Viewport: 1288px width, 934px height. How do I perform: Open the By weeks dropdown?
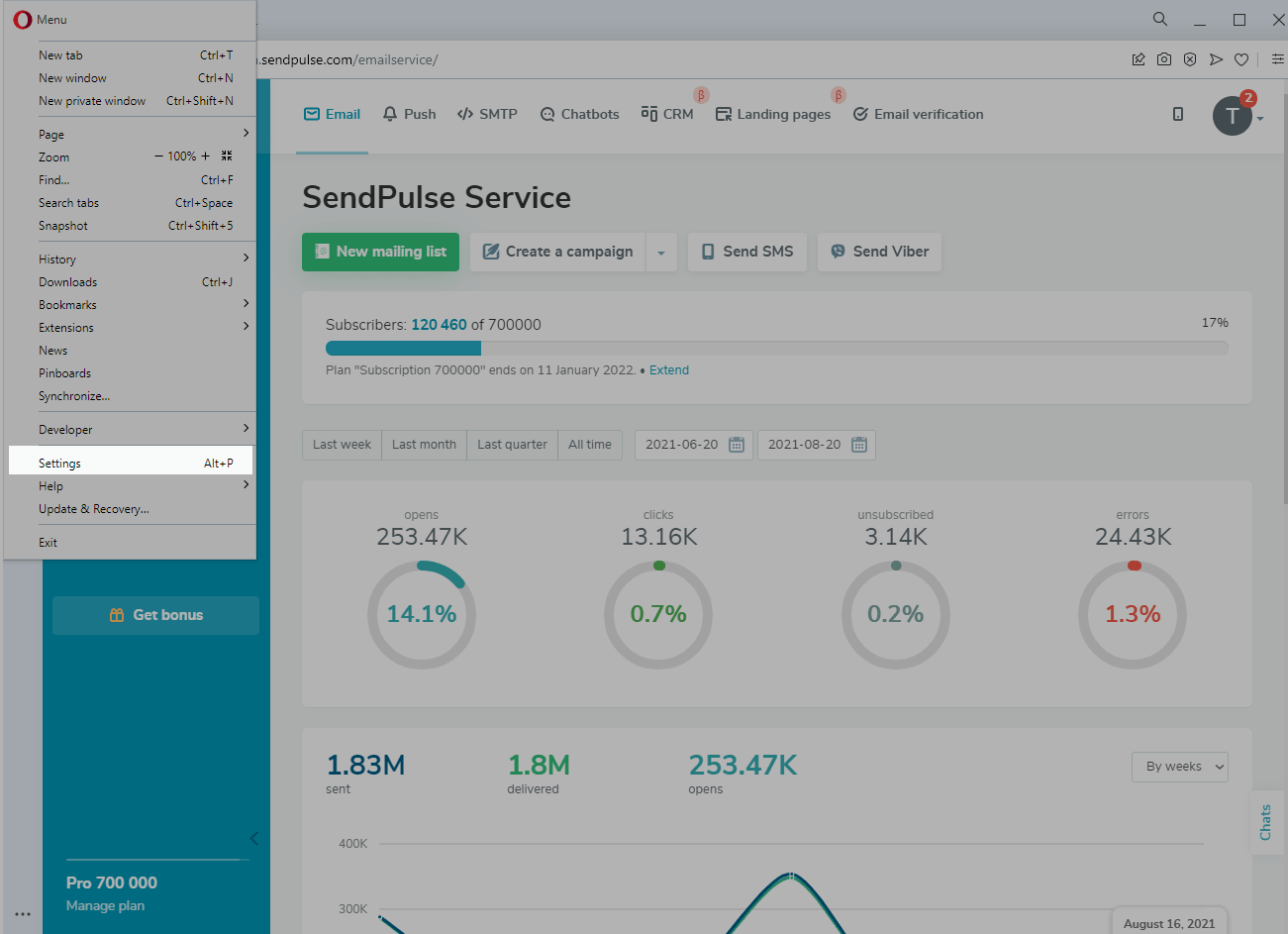tap(1179, 767)
